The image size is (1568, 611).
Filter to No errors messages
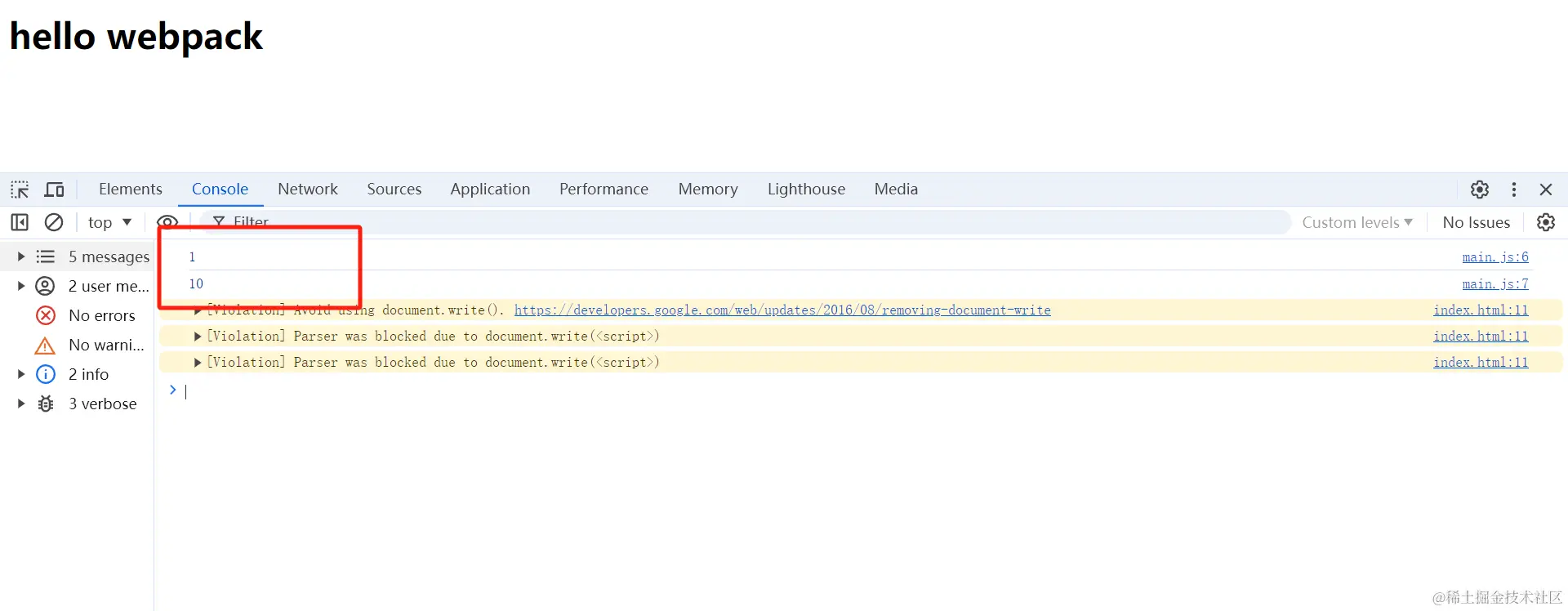coord(101,315)
